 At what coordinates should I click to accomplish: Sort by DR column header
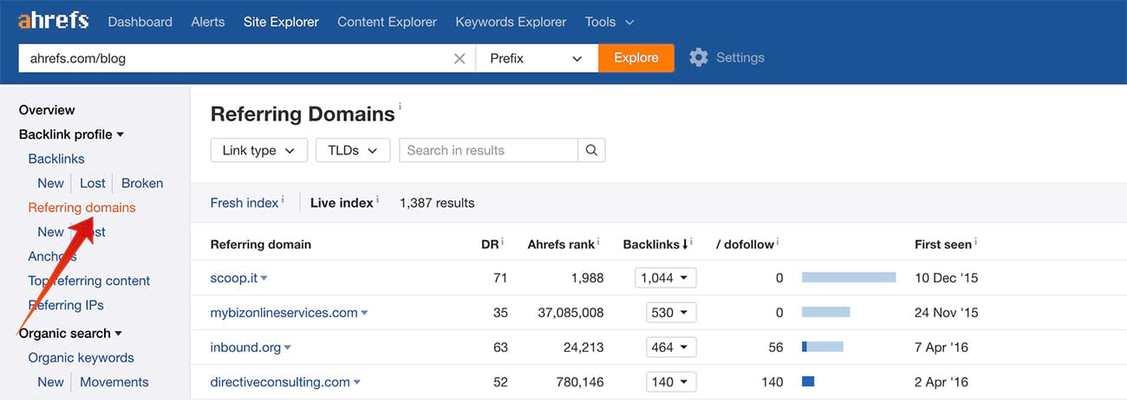pyautogui.click(x=489, y=244)
